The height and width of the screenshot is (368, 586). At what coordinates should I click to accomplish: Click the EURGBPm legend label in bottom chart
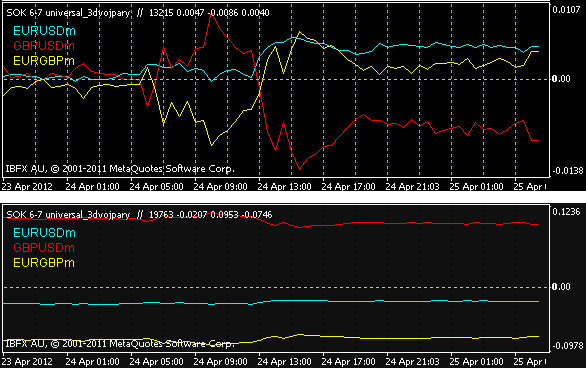pos(44,263)
